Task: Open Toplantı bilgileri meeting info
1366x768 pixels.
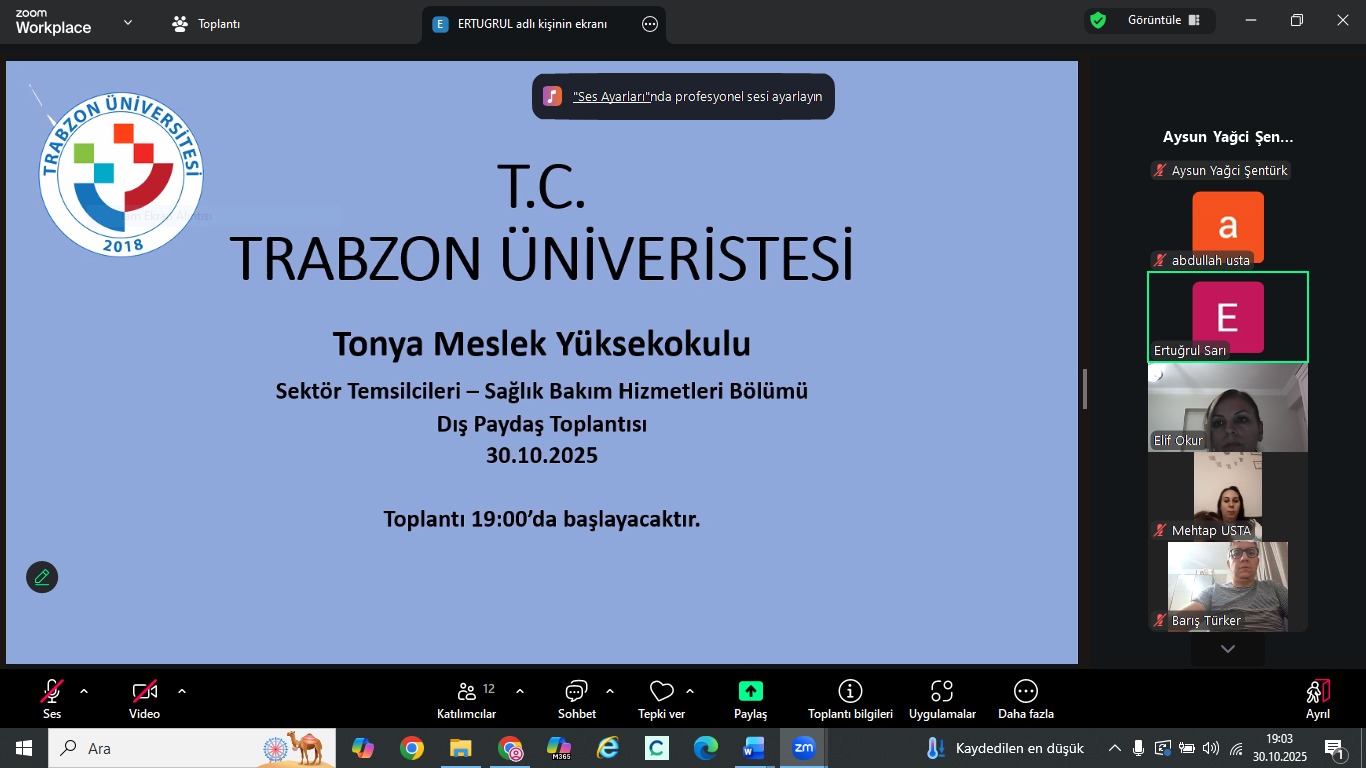Action: pos(850,692)
